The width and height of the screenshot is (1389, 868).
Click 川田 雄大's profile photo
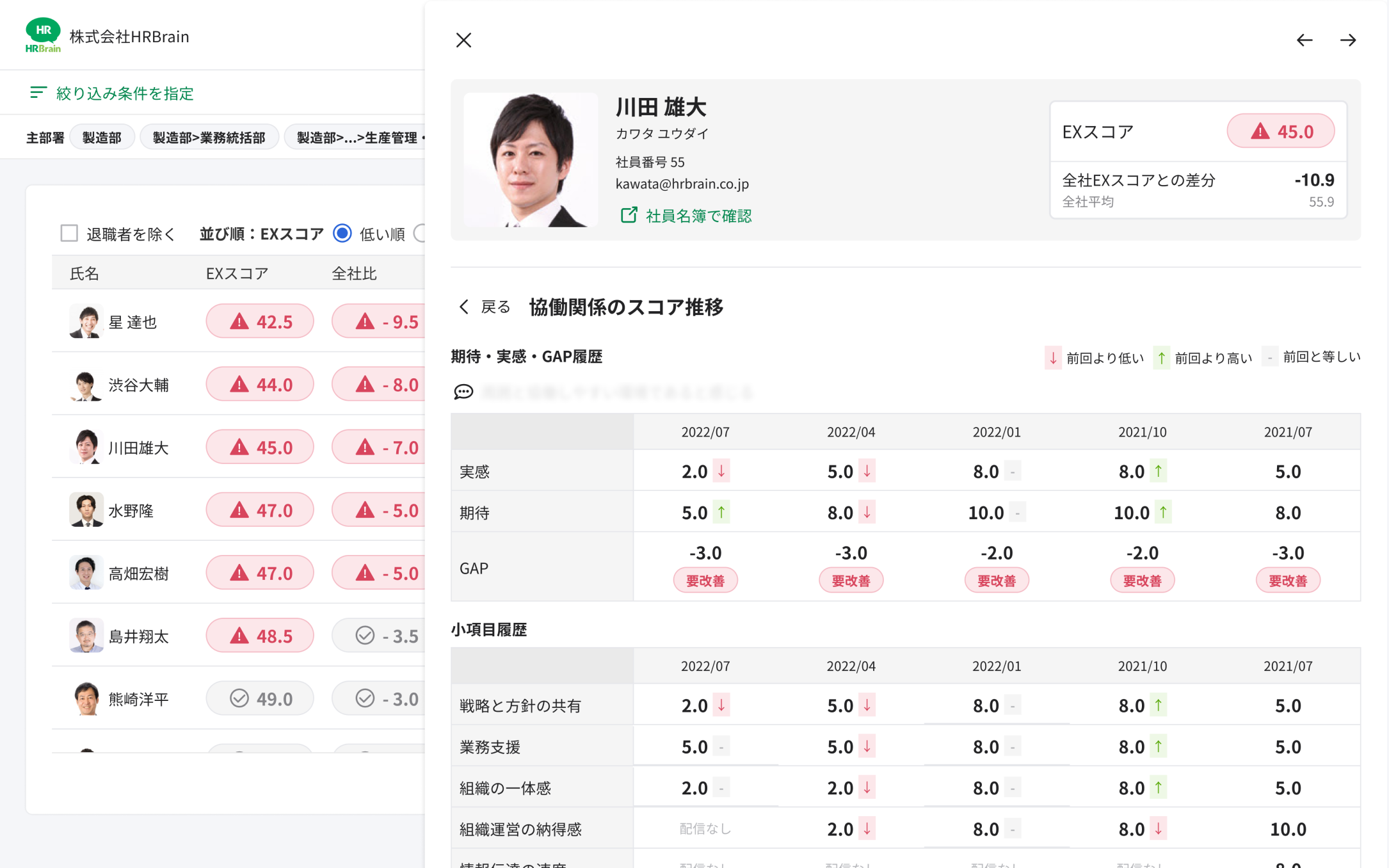click(531, 160)
